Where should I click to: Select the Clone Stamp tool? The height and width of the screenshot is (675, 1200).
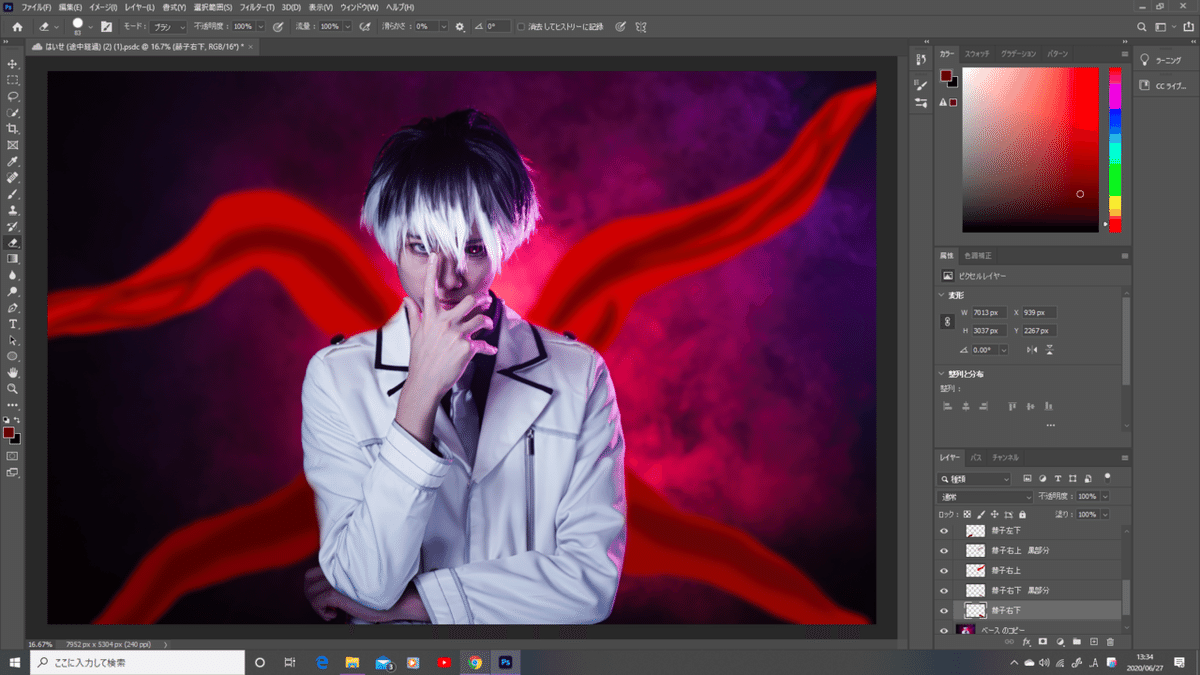[13, 210]
